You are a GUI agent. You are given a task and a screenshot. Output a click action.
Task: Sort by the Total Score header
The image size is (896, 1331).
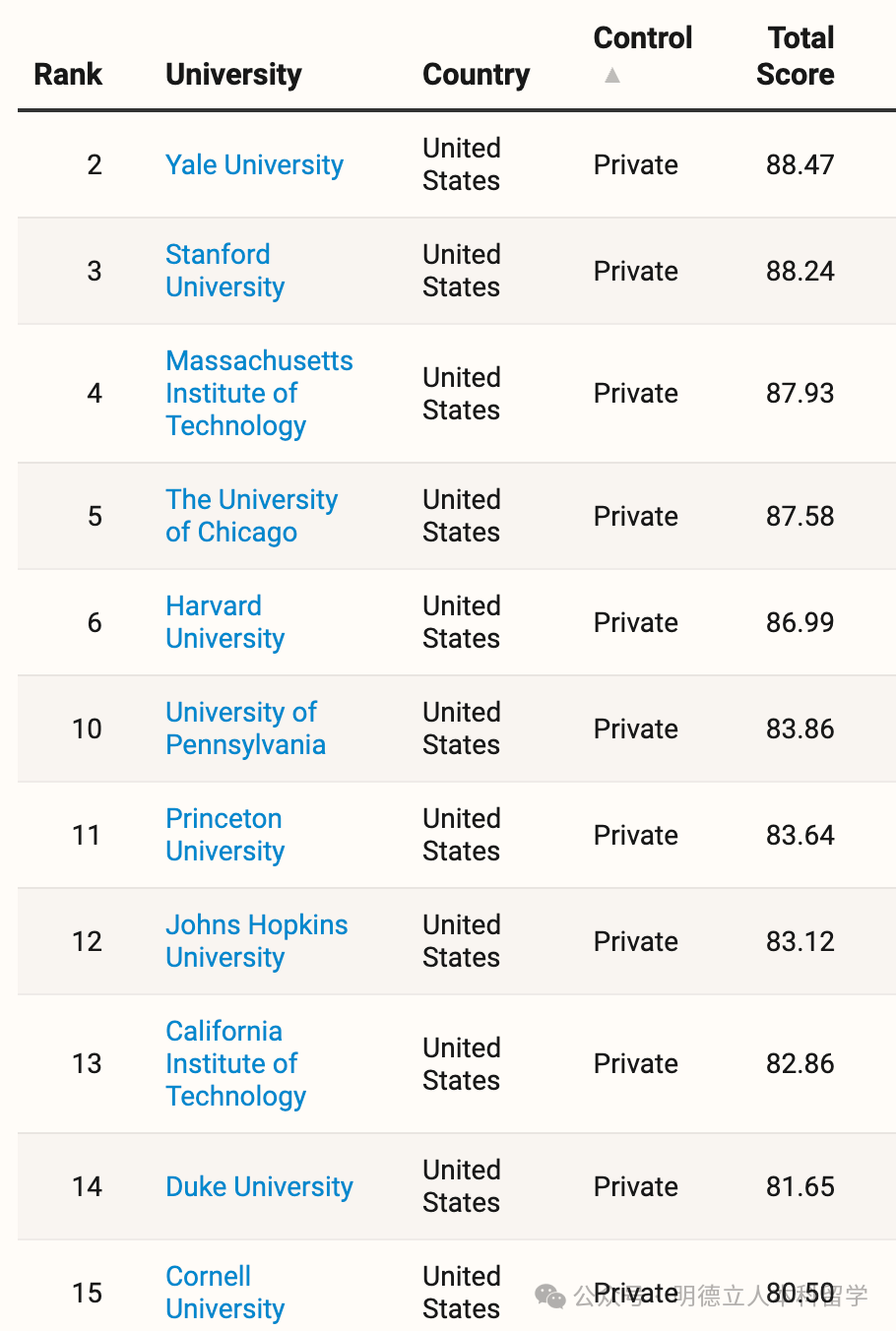click(795, 57)
